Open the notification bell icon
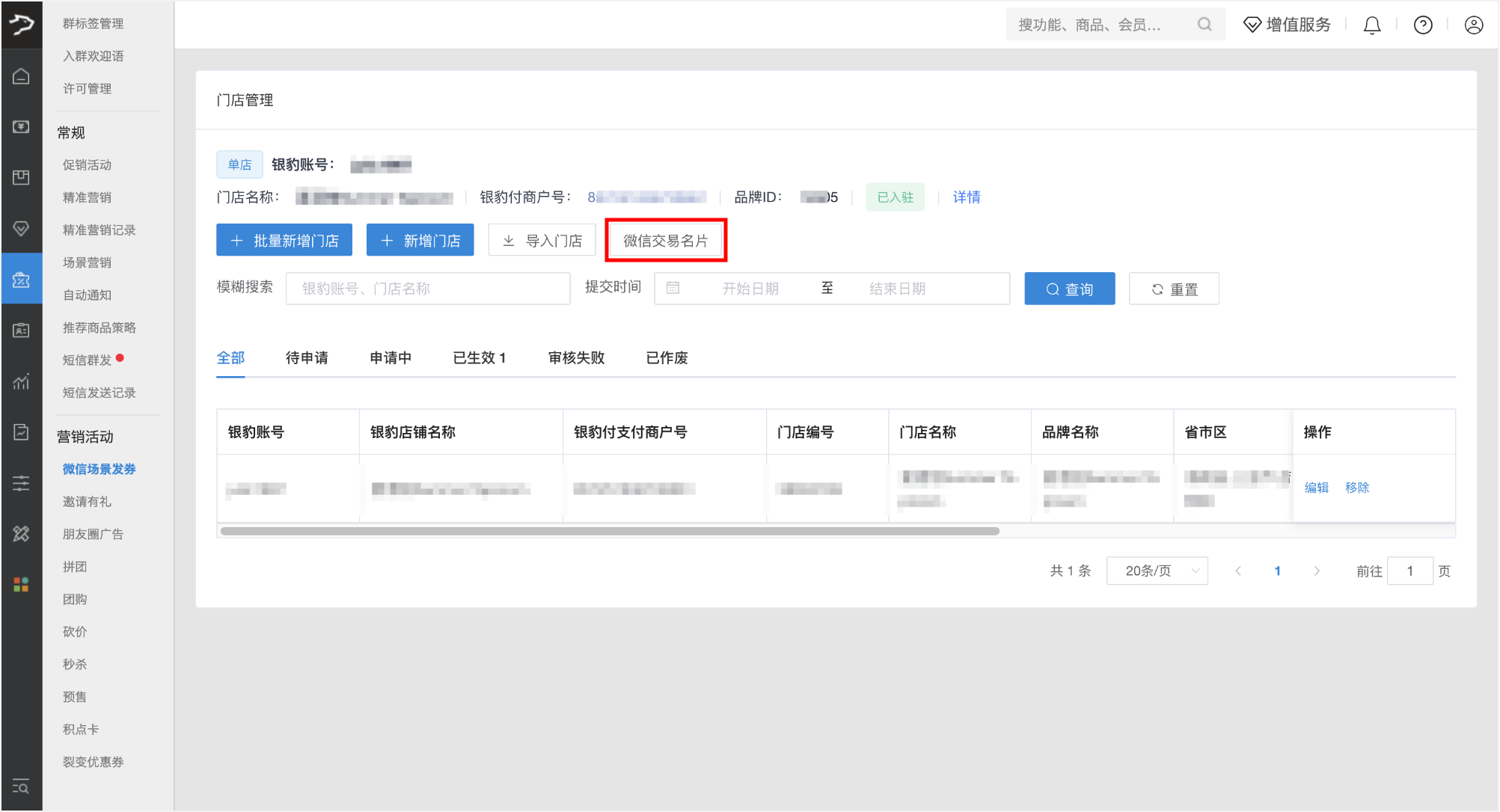1500x812 pixels. [1371, 25]
